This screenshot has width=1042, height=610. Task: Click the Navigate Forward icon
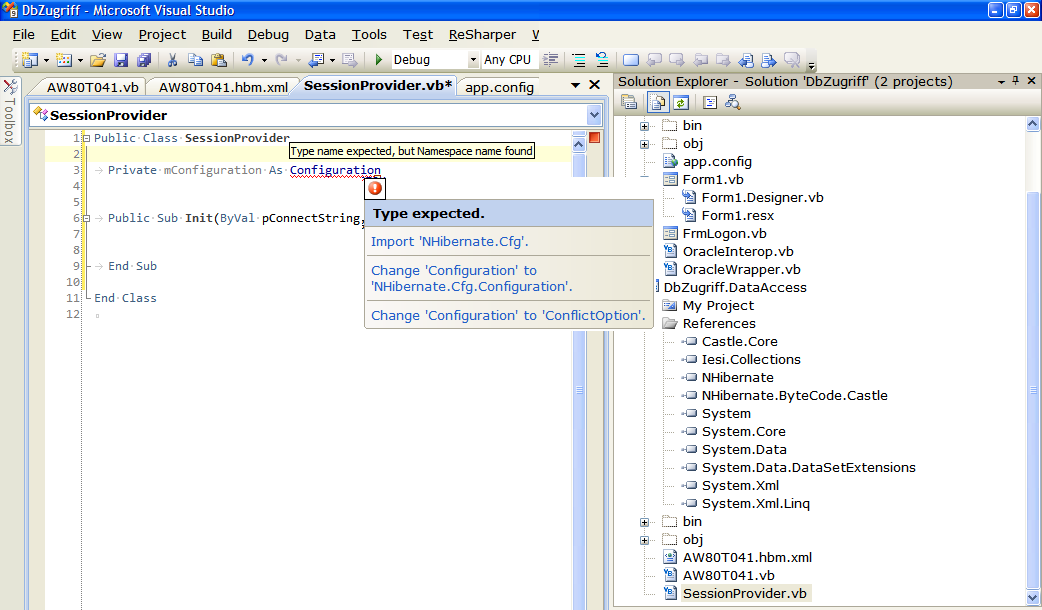(x=350, y=60)
